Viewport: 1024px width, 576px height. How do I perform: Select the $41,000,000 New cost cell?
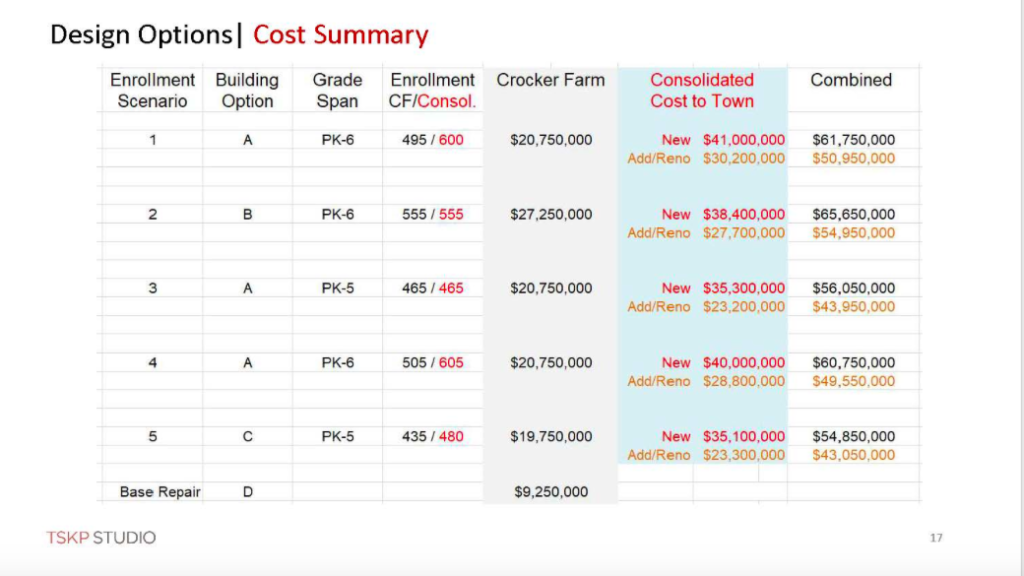(x=744, y=140)
